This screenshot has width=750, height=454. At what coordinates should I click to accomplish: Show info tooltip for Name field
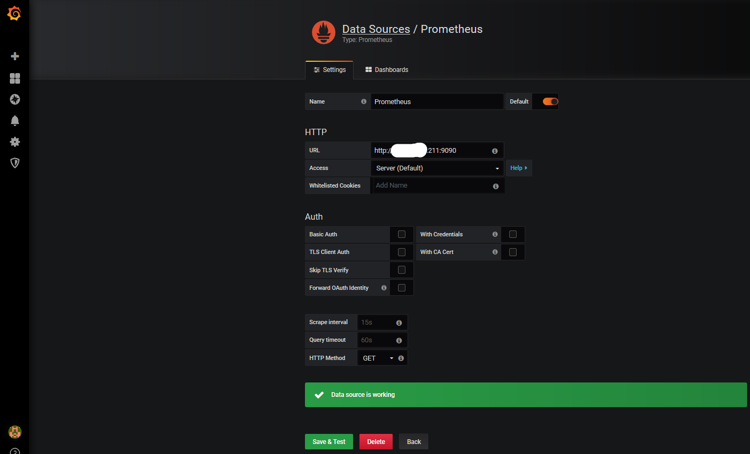click(x=364, y=101)
